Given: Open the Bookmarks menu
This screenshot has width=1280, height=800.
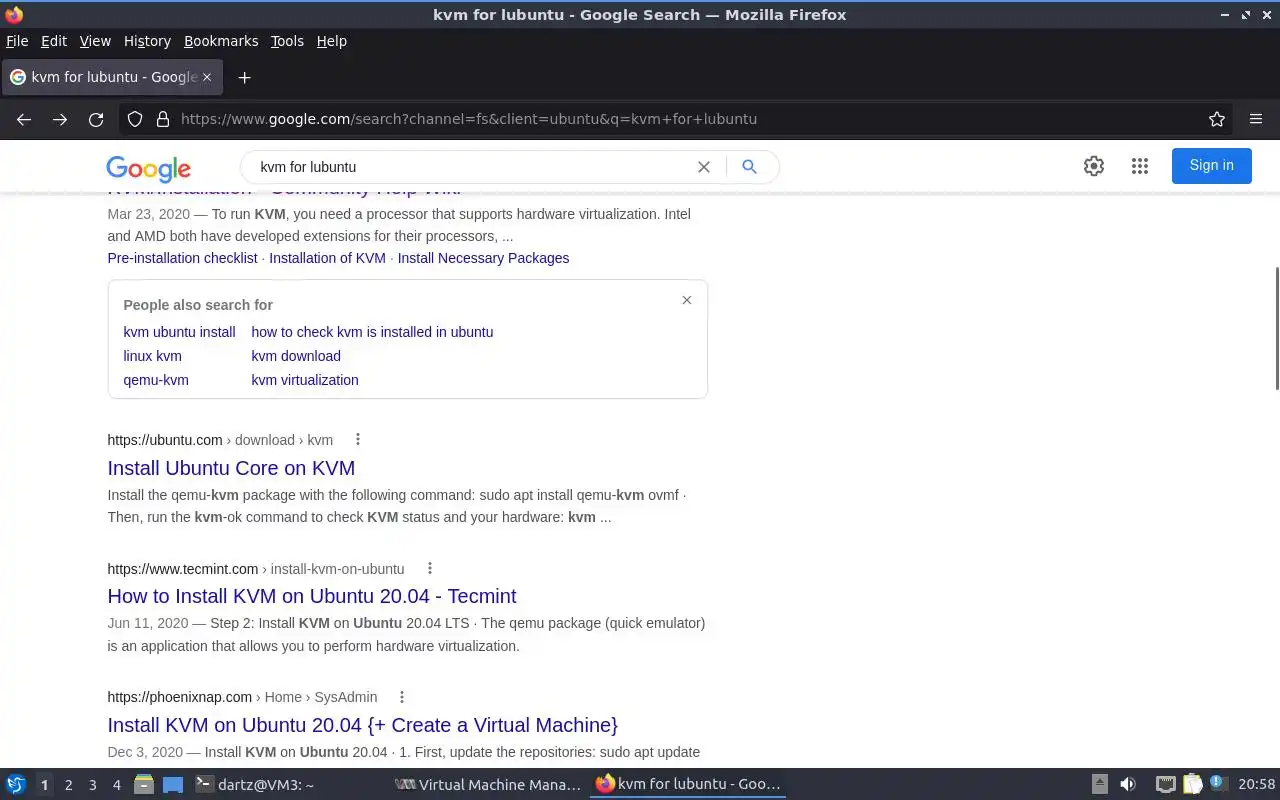Looking at the screenshot, I should tap(221, 41).
